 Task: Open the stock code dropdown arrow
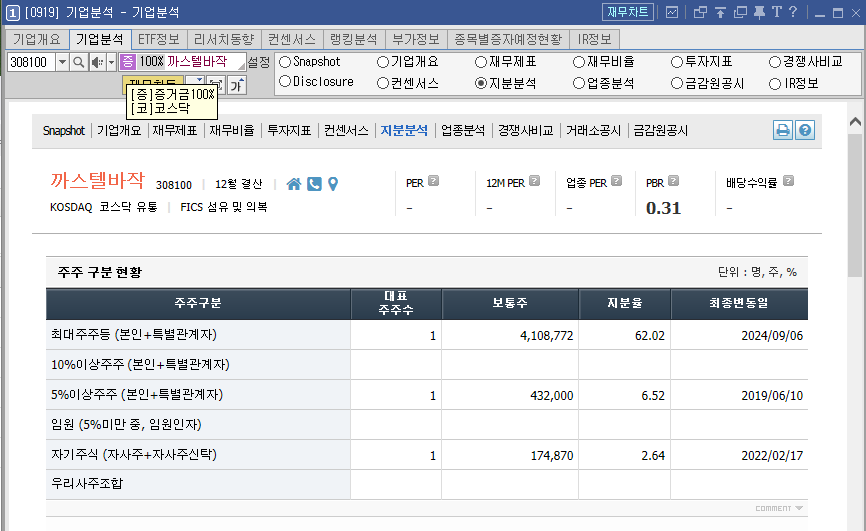coord(62,62)
